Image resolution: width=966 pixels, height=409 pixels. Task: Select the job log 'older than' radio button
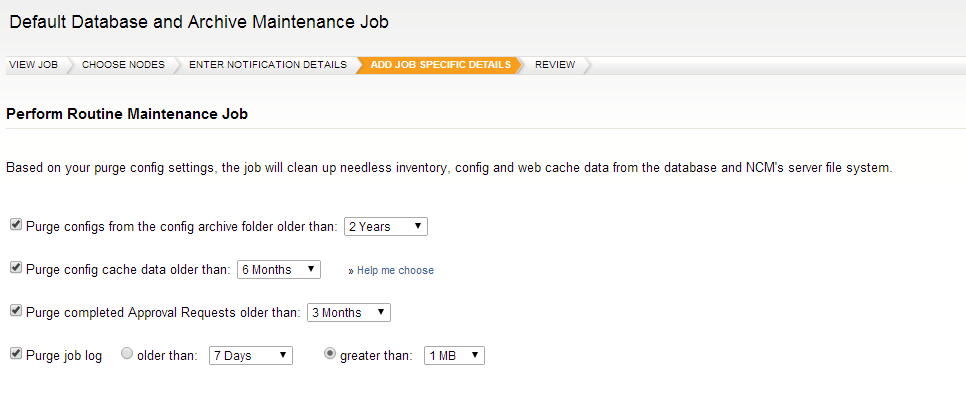pos(127,354)
